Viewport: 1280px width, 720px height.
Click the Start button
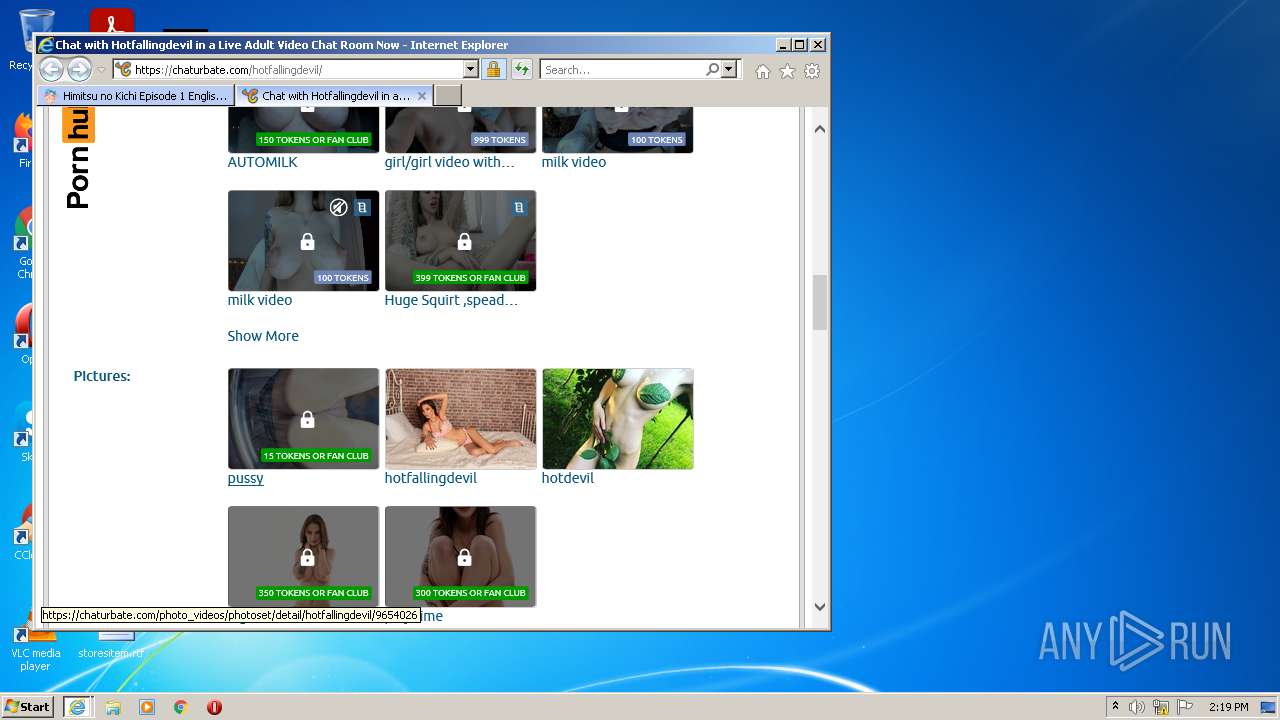click(28, 707)
